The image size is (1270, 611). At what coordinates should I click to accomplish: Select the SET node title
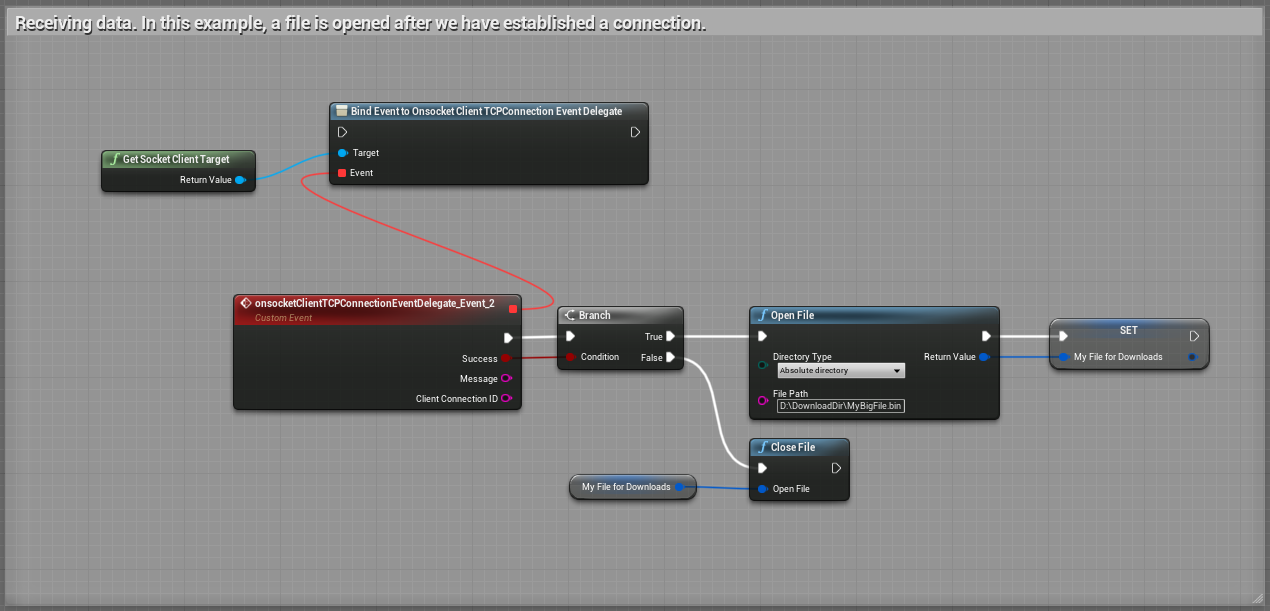(1128, 330)
